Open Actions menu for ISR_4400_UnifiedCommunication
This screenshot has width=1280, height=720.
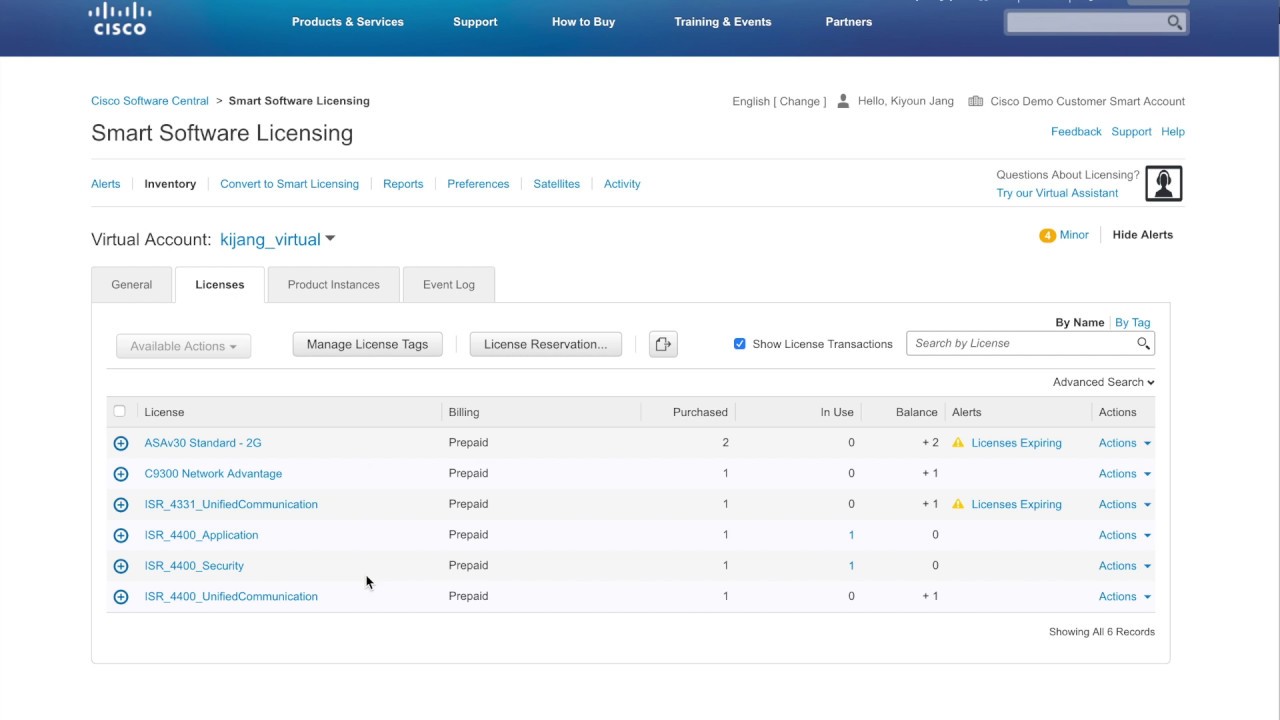(1125, 597)
